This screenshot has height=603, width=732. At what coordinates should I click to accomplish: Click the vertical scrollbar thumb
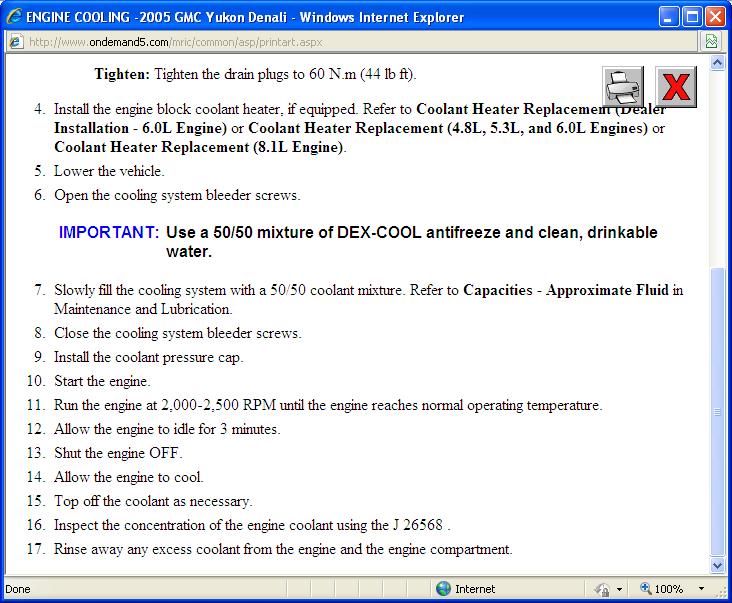coord(717,412)
